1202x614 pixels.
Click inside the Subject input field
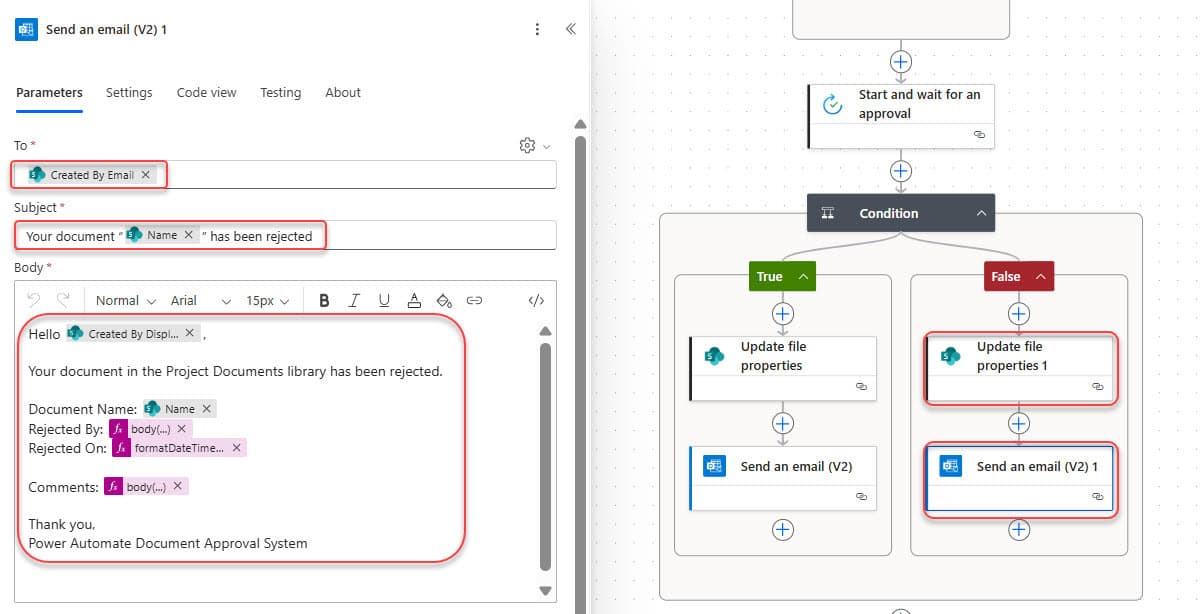tap(420, 235)
